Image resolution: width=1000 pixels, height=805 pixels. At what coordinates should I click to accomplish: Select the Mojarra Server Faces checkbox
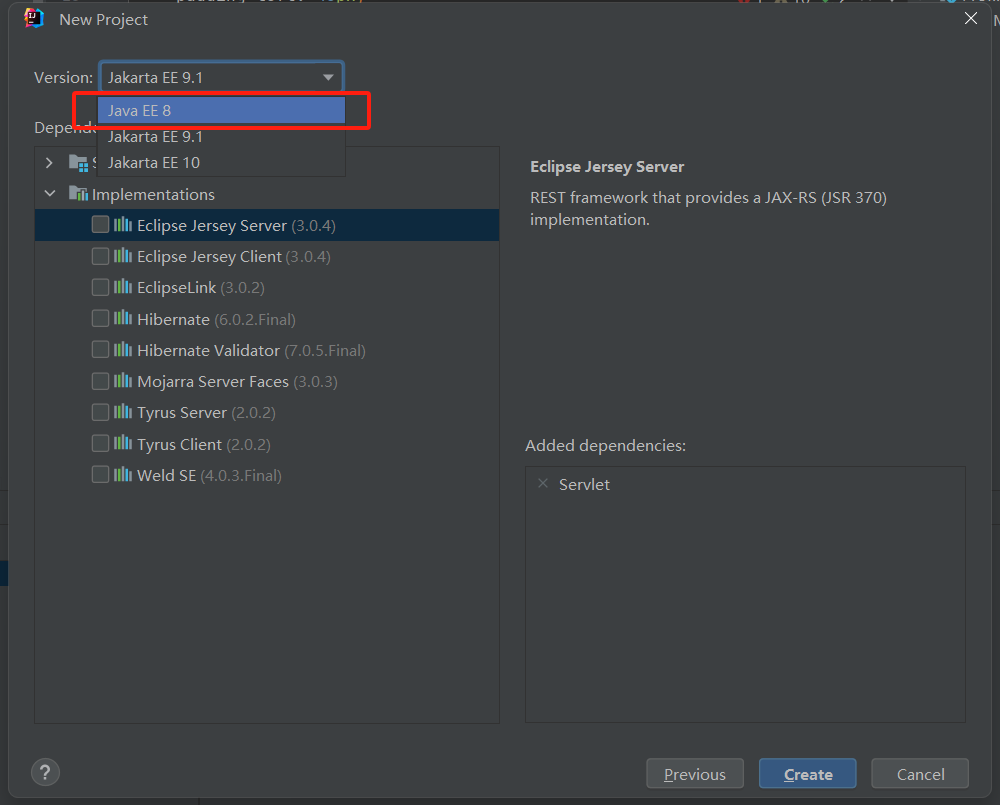pyautogui.click(x=100, y=381)
